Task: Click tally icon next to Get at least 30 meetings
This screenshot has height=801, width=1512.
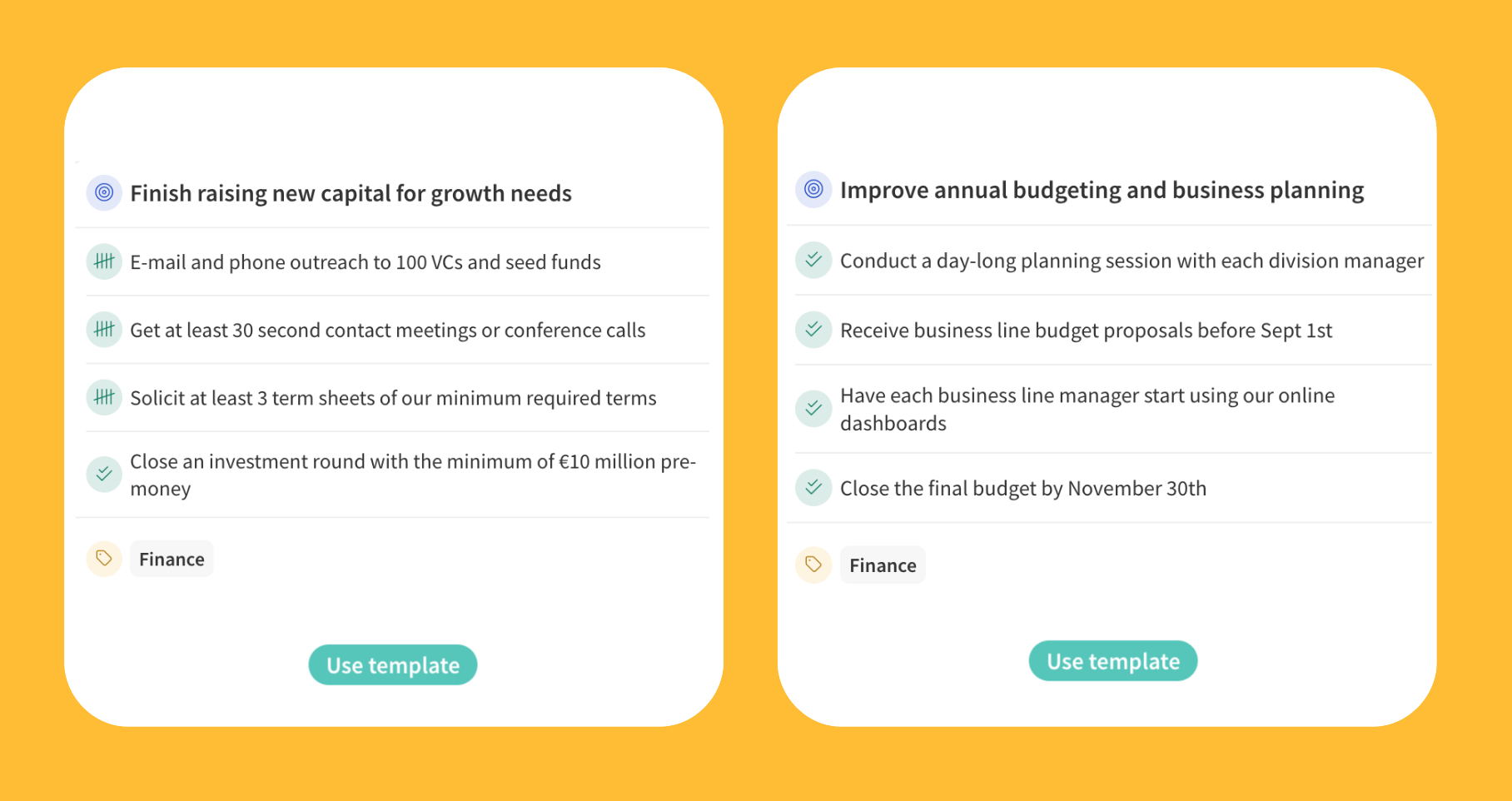Action: [x=104, y=330]
